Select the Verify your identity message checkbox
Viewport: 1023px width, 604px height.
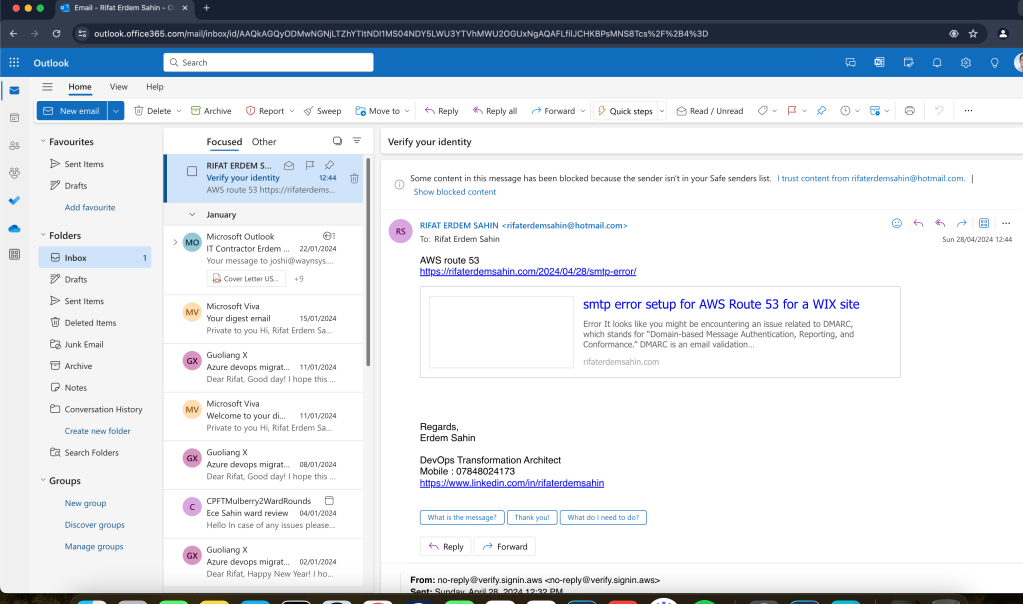point(192,171)
